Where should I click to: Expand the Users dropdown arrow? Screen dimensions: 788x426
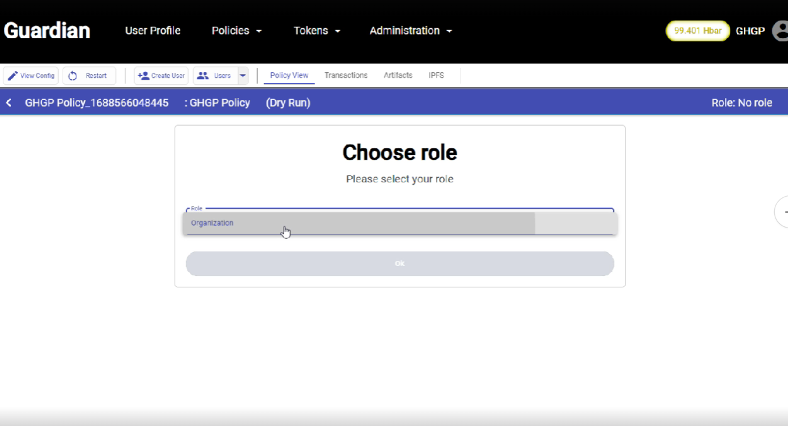(243, 76)
